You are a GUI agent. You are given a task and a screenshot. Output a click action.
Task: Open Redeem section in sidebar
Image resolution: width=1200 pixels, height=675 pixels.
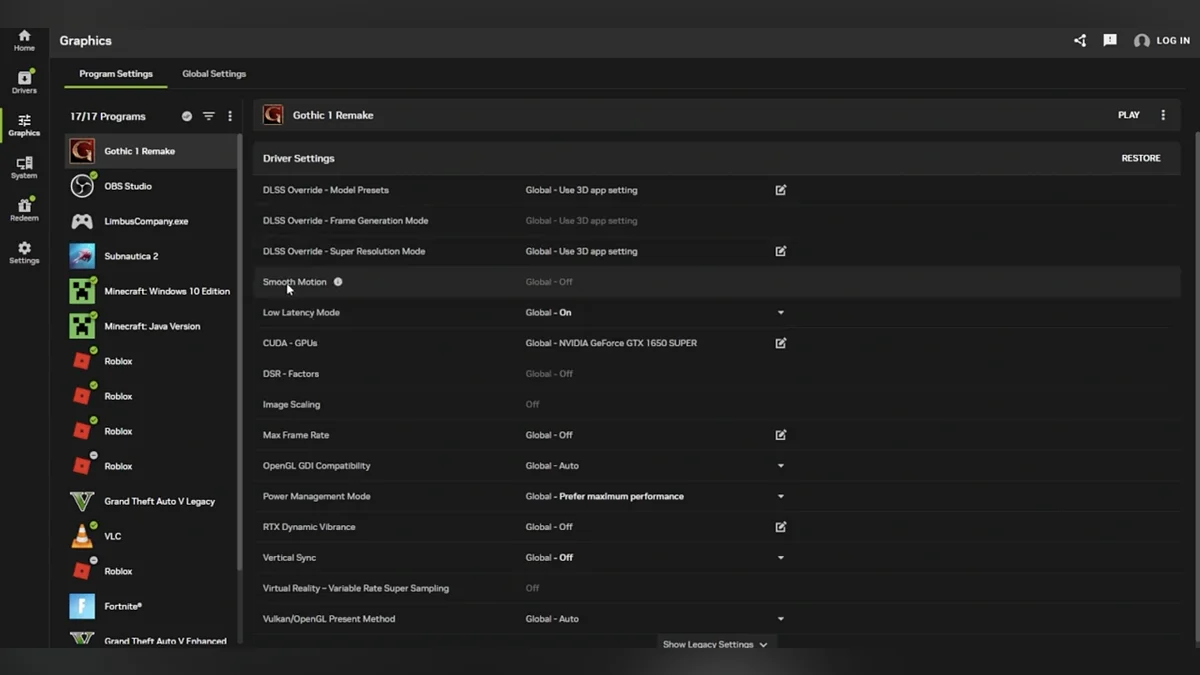pos(24,209)
